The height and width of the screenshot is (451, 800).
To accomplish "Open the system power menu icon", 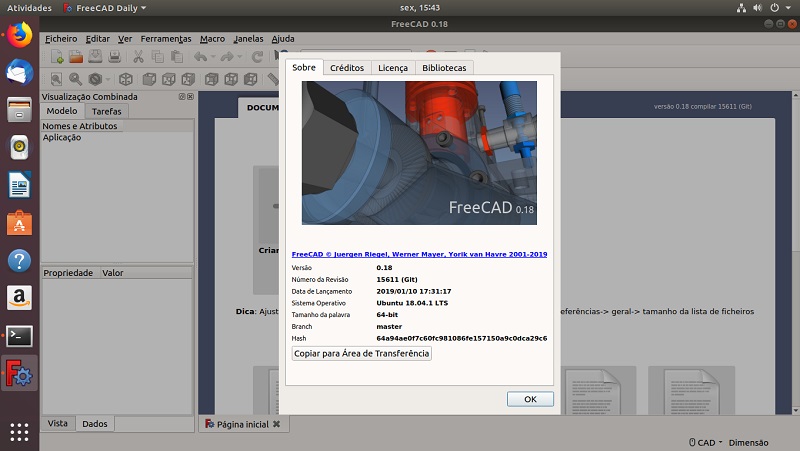I will [x=774, y=8].
